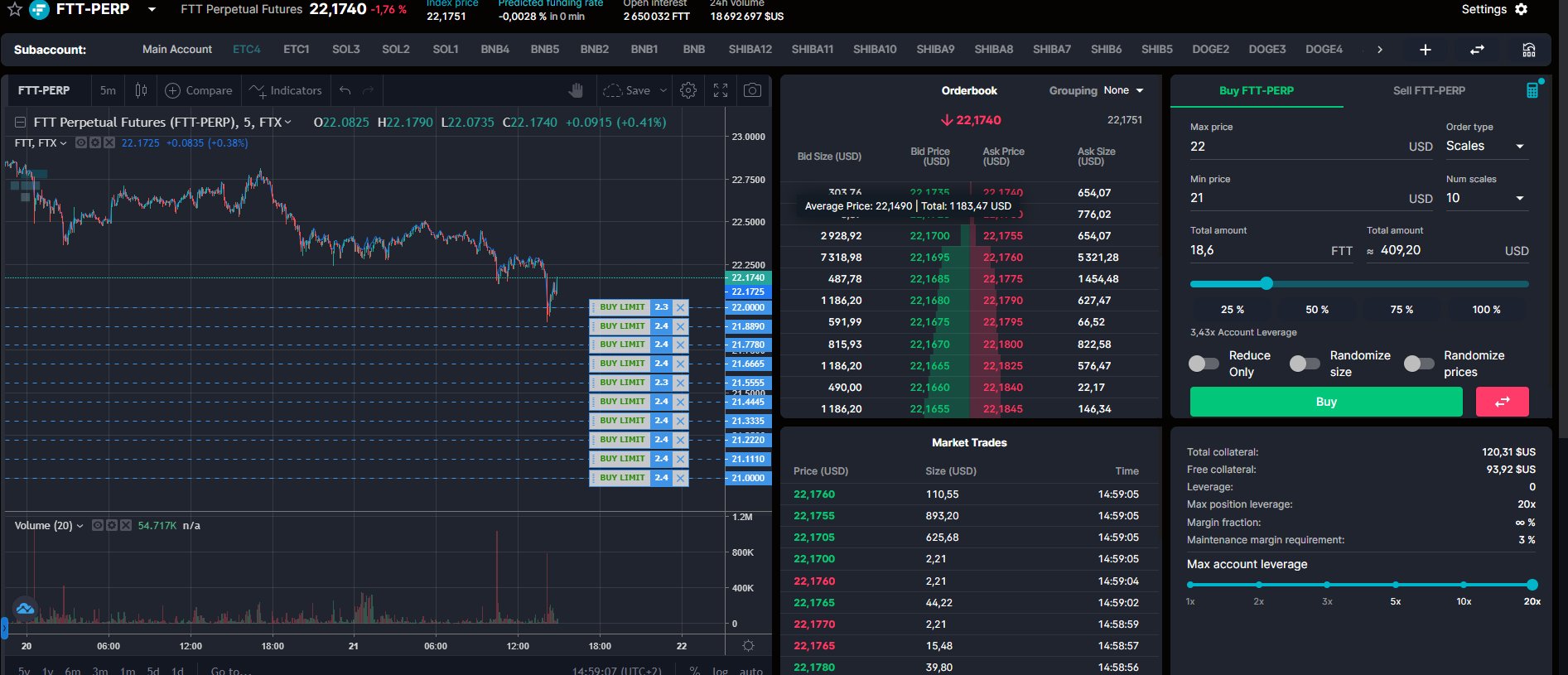The width and height of the screenshot is (1568, 675).
Task: Switch to the Sell FTT-PERP tab
Action: [1429, 90]
